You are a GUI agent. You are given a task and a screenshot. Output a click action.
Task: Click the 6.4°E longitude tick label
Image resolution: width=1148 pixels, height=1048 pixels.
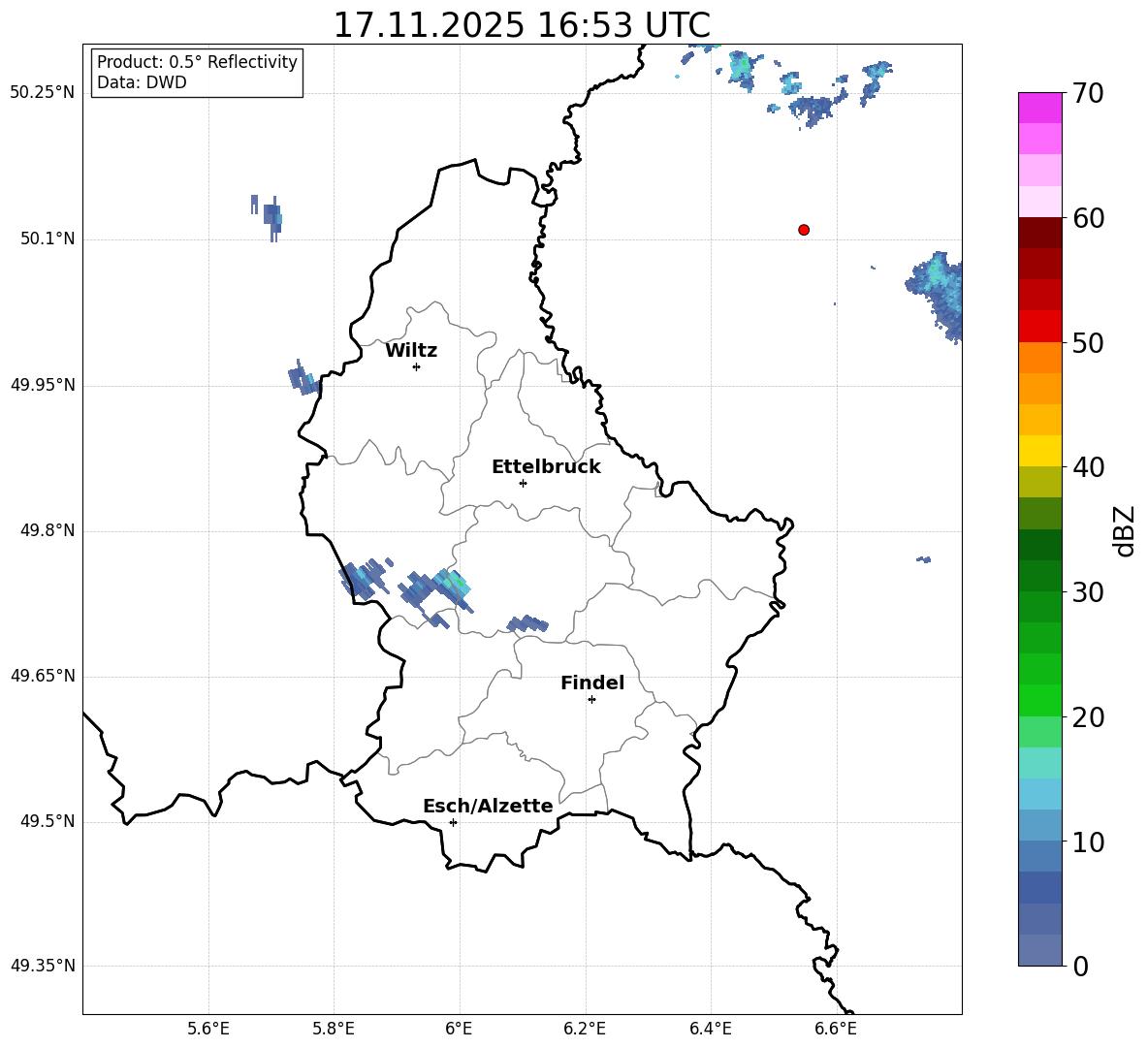click(710, 1029)
